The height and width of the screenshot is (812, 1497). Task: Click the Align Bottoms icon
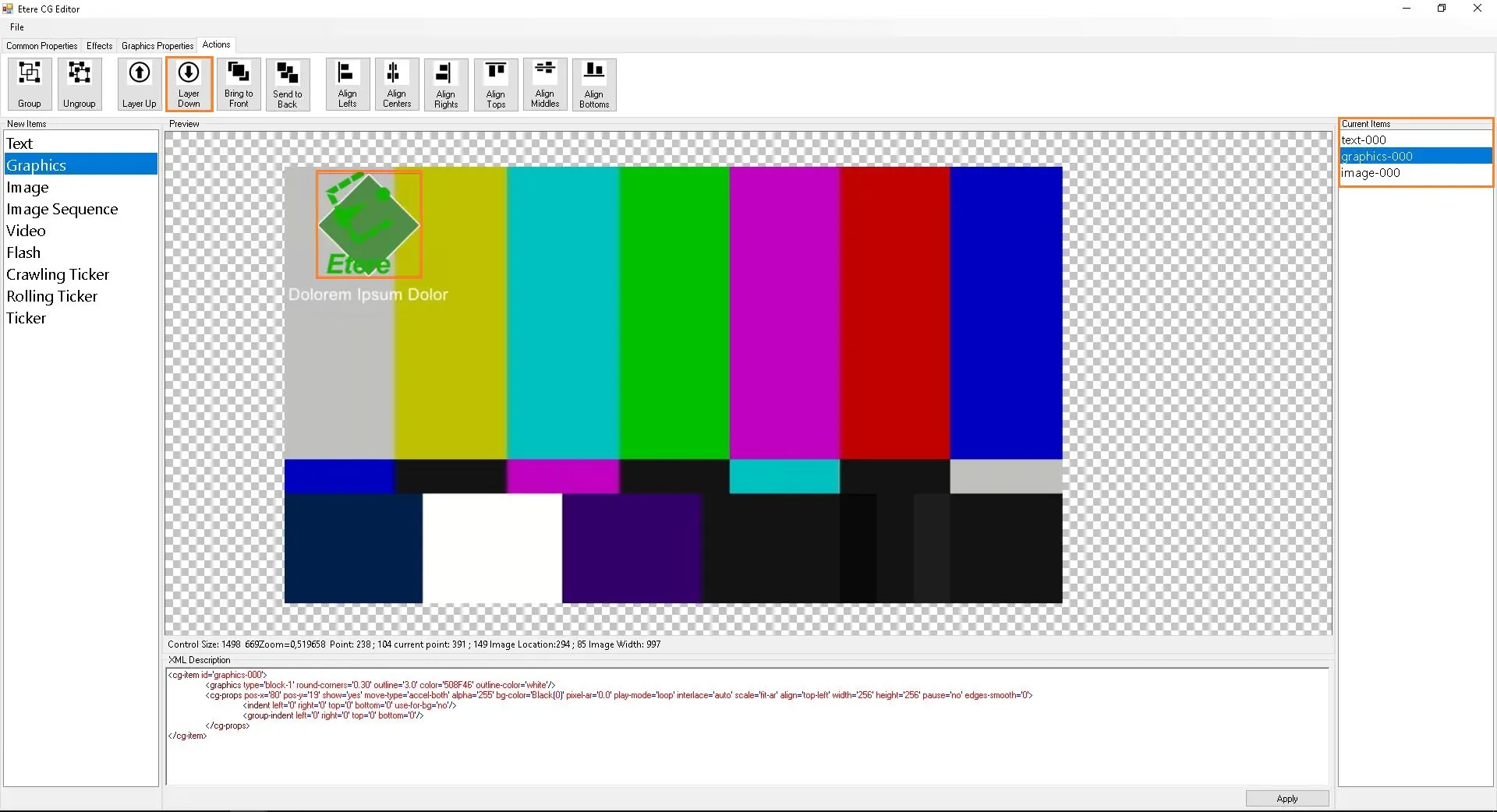[594, 84]
